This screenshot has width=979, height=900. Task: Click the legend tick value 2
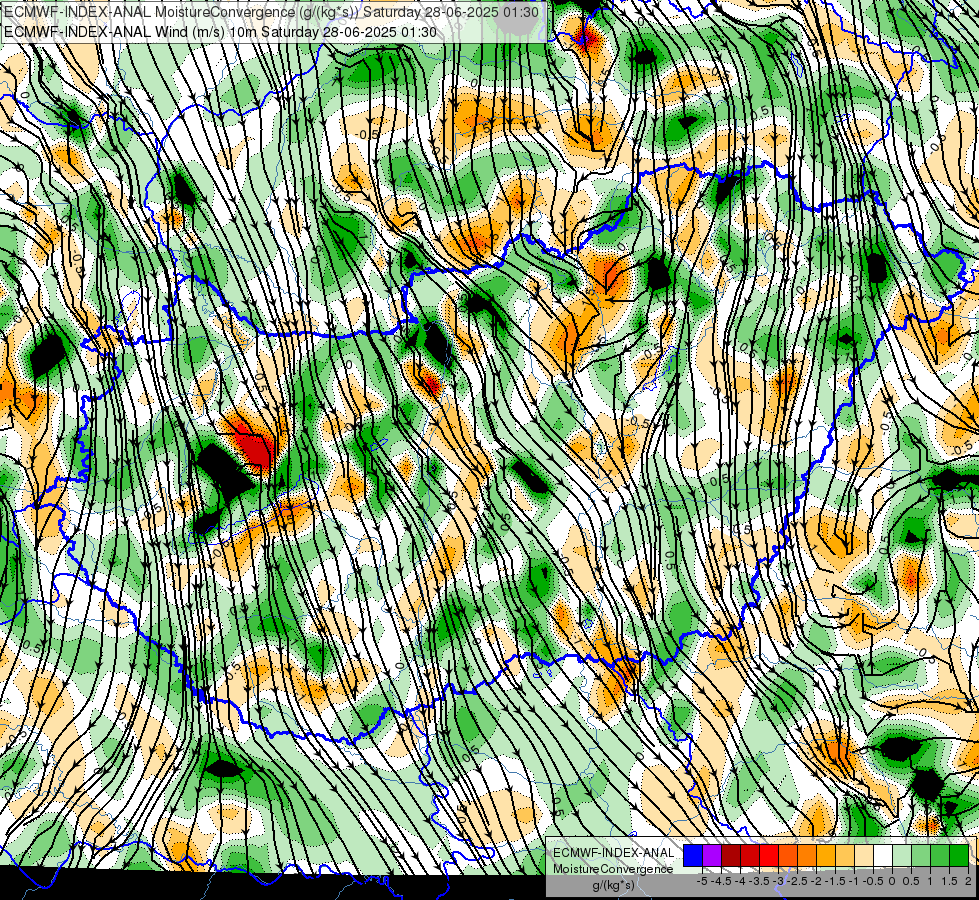click(x=968, y=881)
